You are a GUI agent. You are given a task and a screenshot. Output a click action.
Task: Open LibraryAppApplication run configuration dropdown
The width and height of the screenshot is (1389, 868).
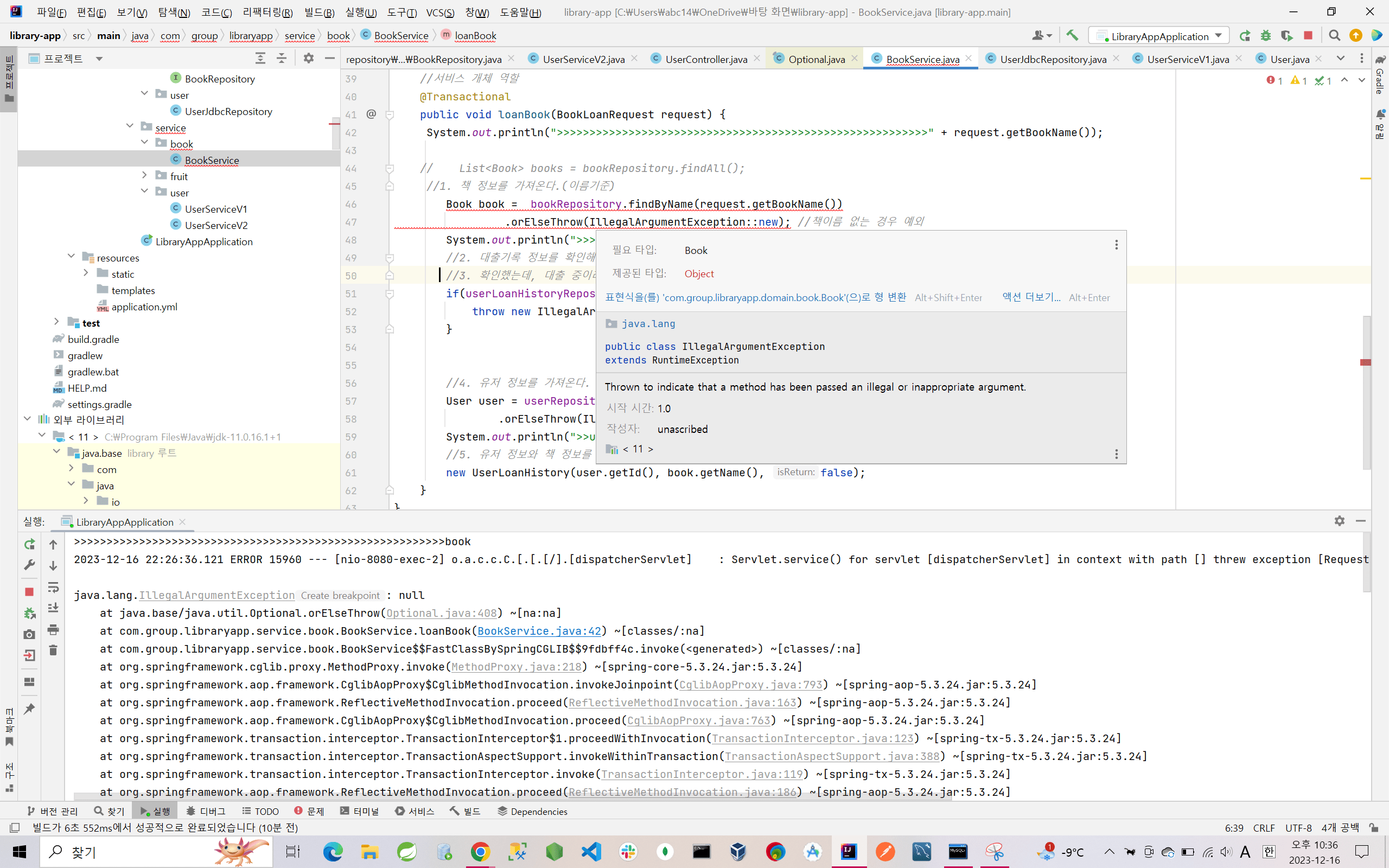[1159, 36]
